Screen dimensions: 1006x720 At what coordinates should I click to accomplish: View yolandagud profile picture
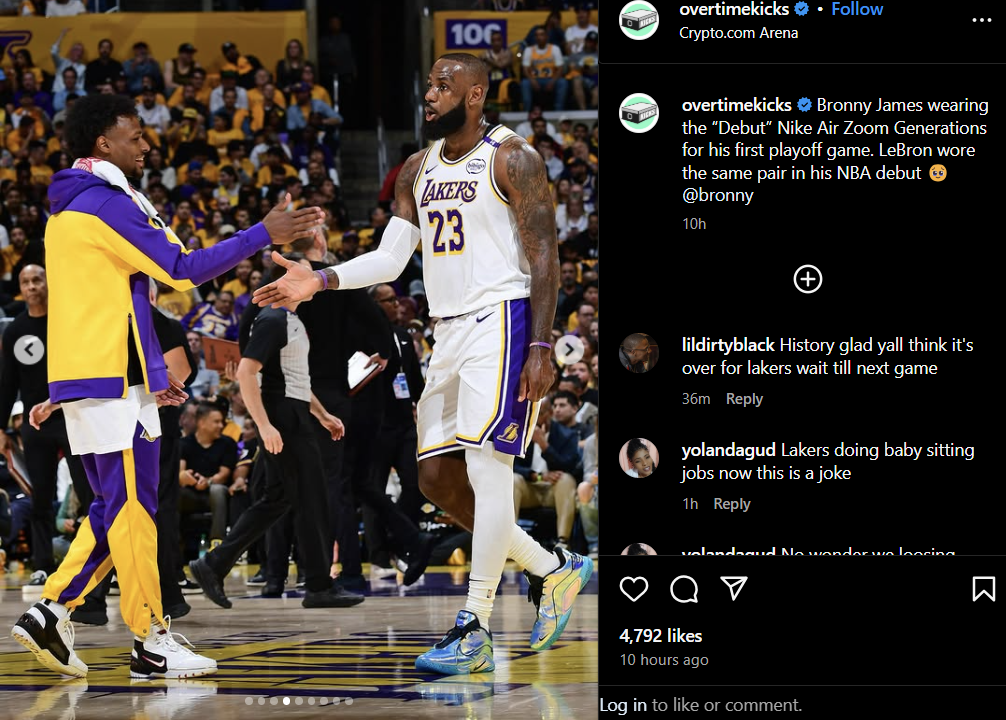(x=639, y=458)
